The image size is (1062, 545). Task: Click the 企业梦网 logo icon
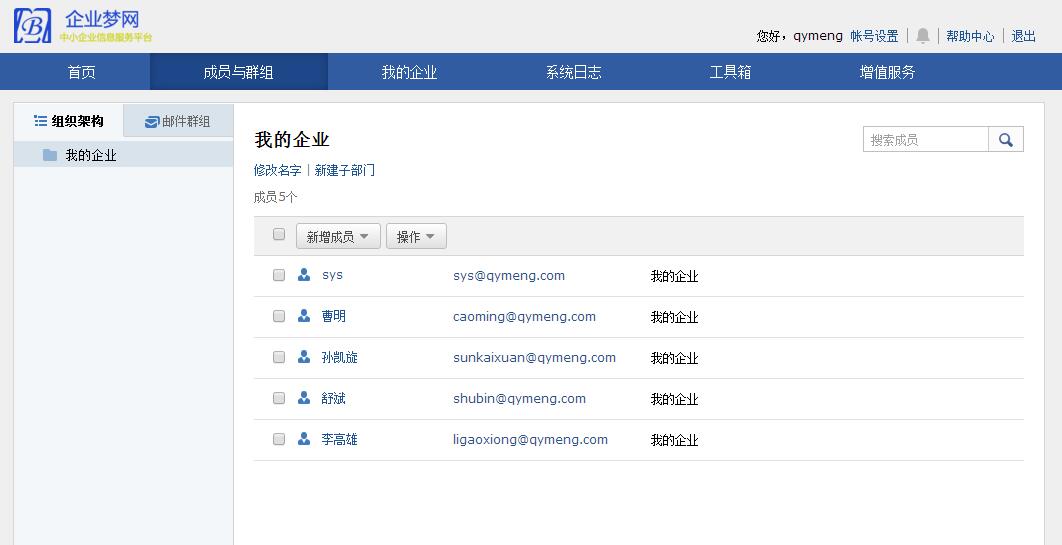(32, 26)
